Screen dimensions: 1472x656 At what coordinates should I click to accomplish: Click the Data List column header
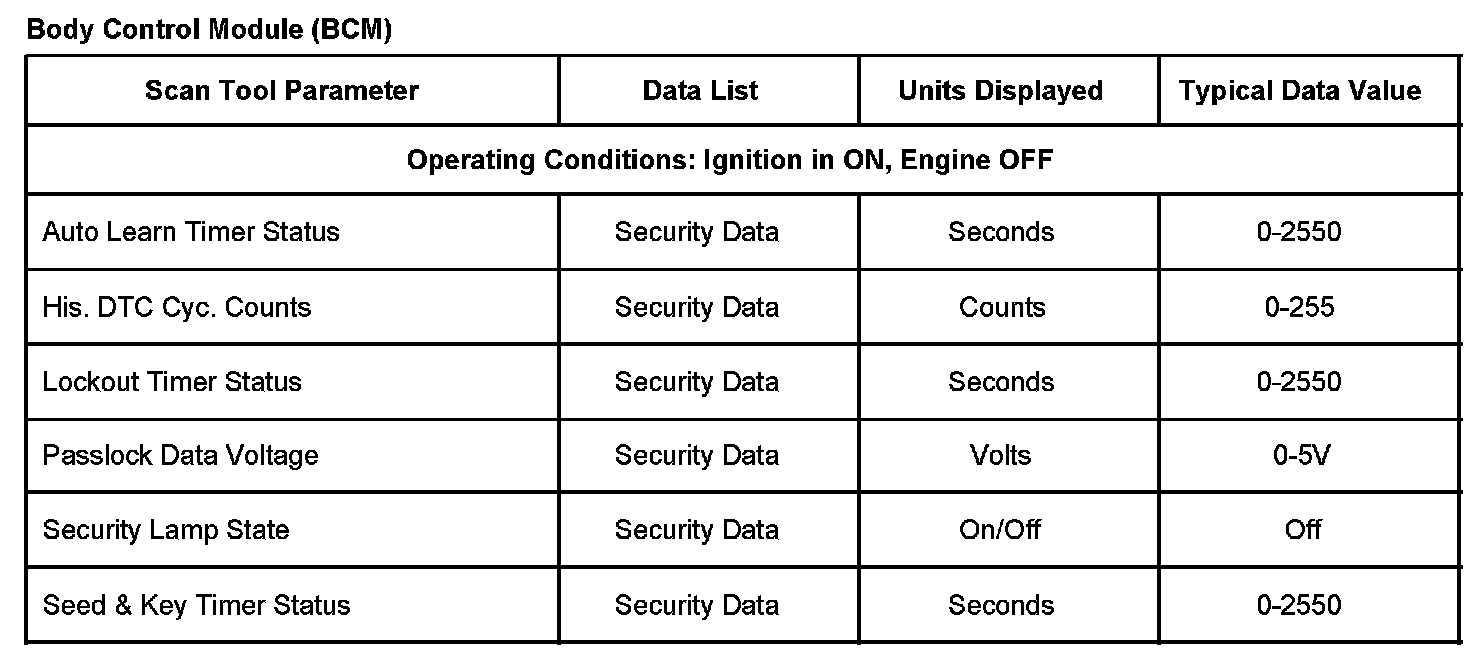[x=700, y=91]
